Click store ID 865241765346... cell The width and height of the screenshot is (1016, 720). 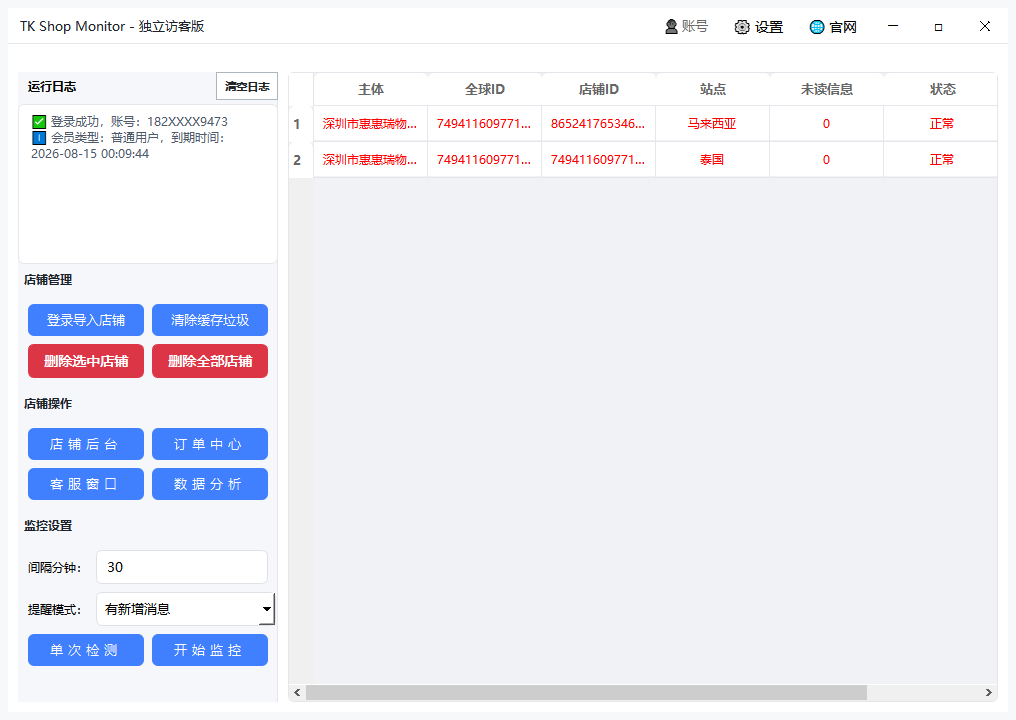[599, 124]
